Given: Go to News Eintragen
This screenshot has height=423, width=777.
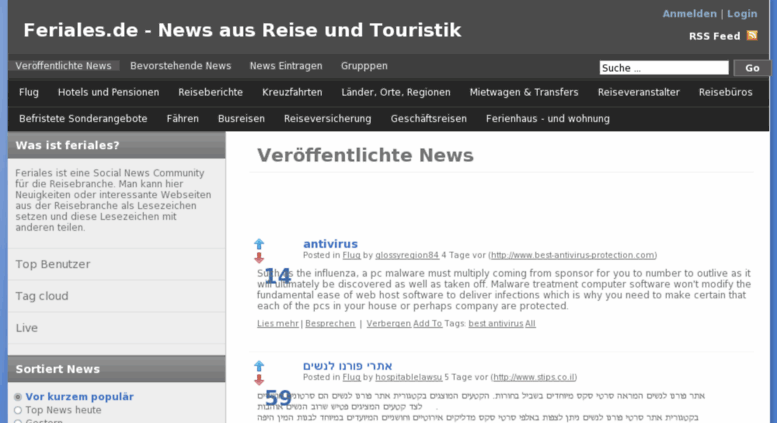Looking at the screenshot, I should [x=286, y=66].
